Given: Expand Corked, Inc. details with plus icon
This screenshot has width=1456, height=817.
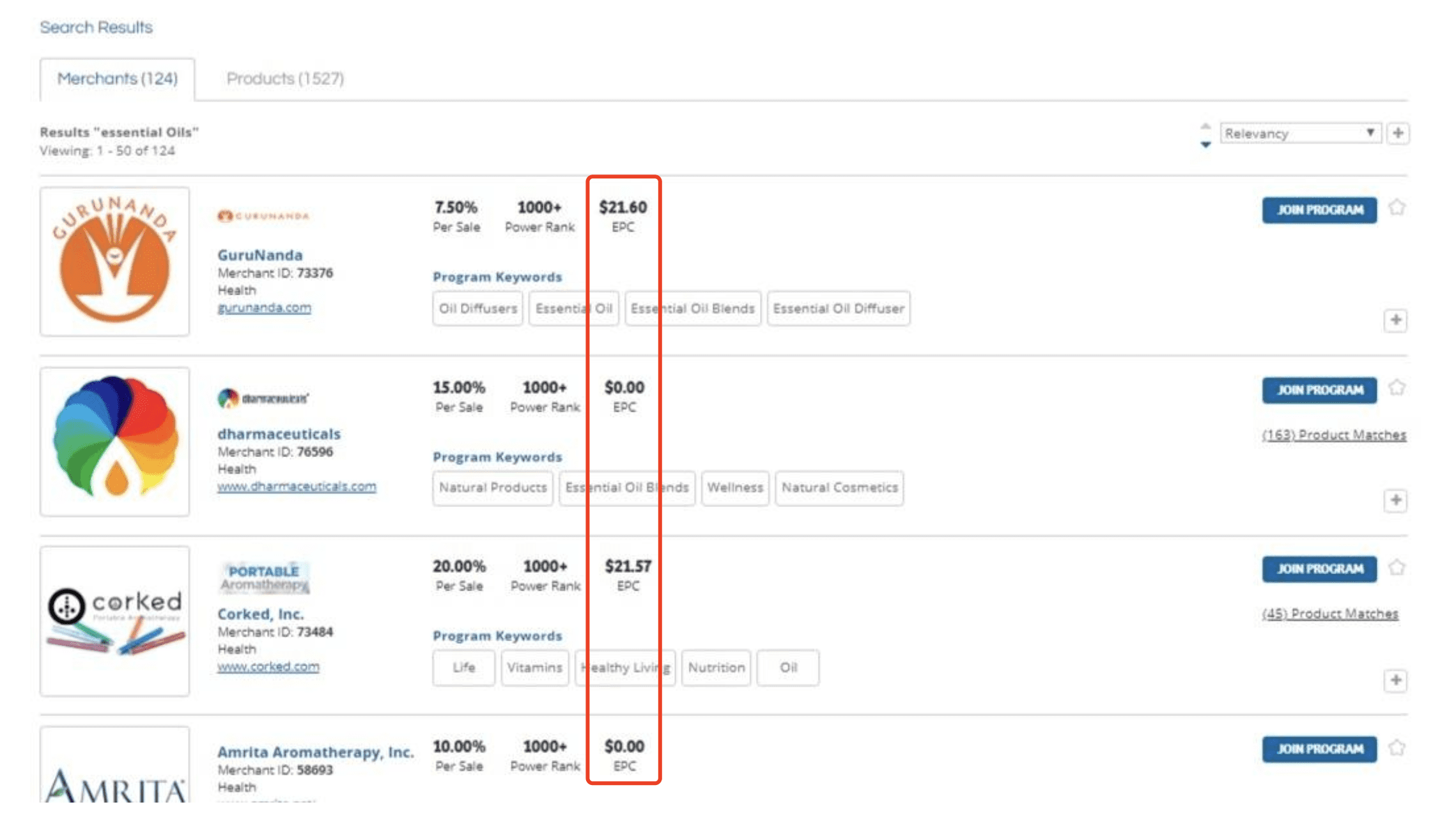Looking at the screenshot, I should (1396, 680).
